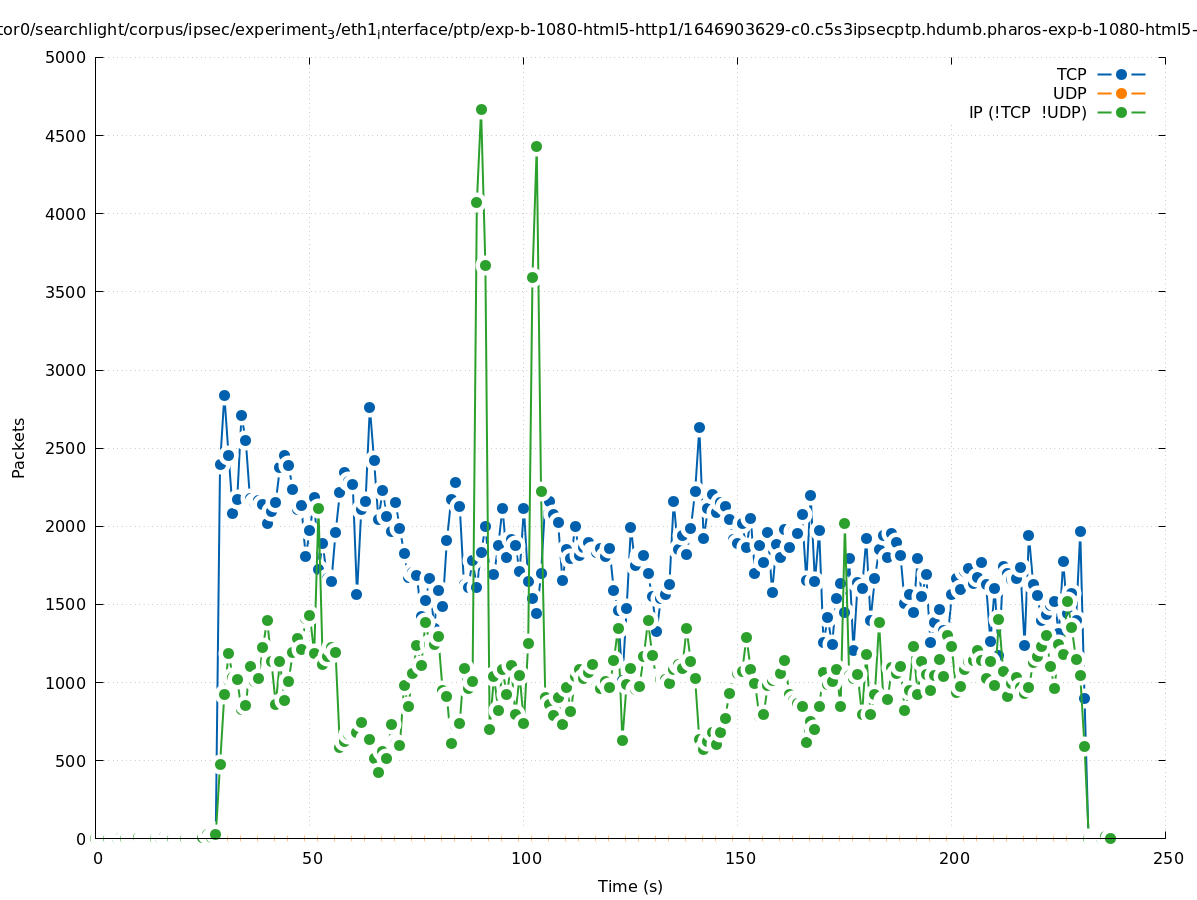Select the highest green peak data point

point(481,109)
